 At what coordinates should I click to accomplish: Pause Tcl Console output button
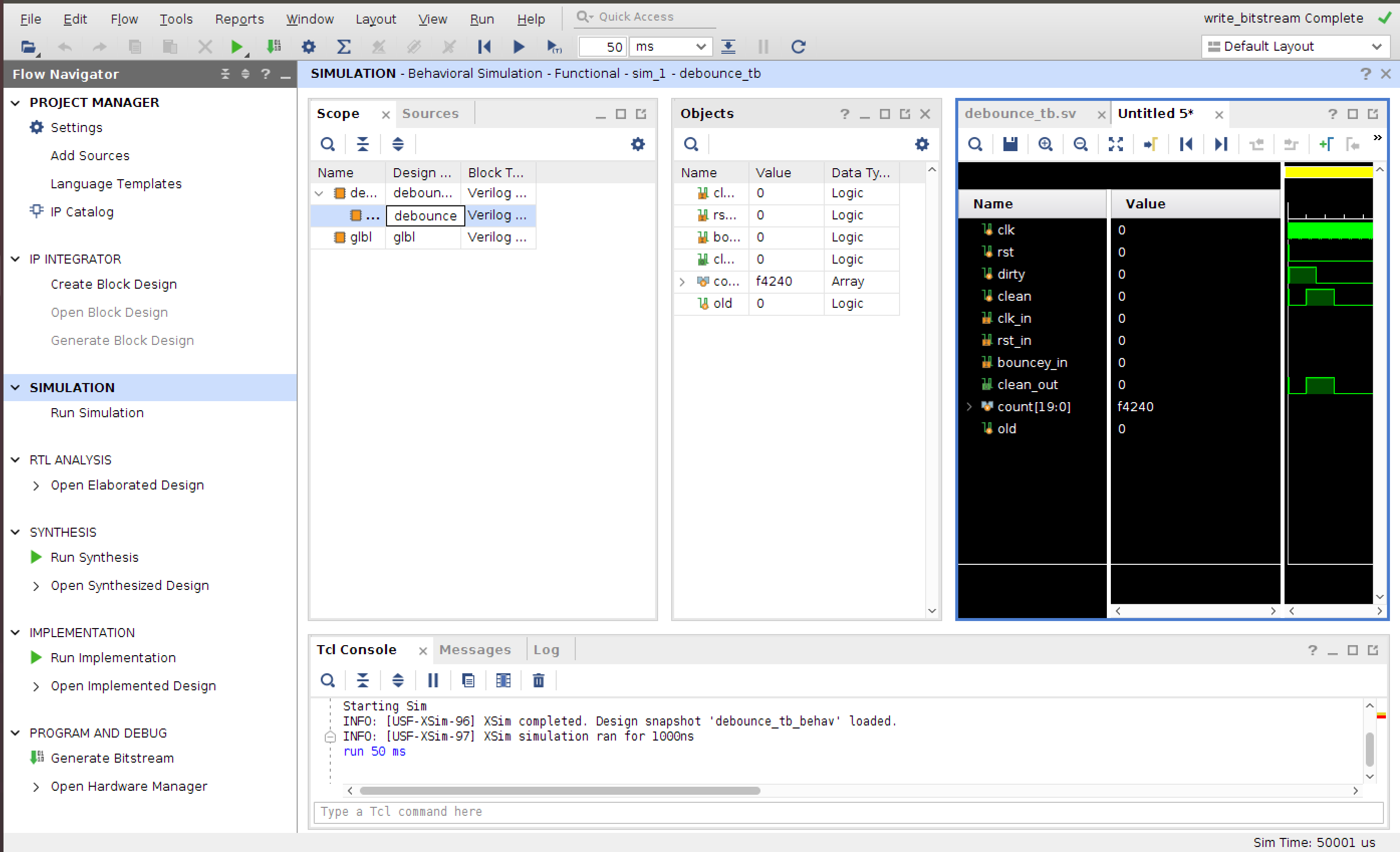coord(433,680)
